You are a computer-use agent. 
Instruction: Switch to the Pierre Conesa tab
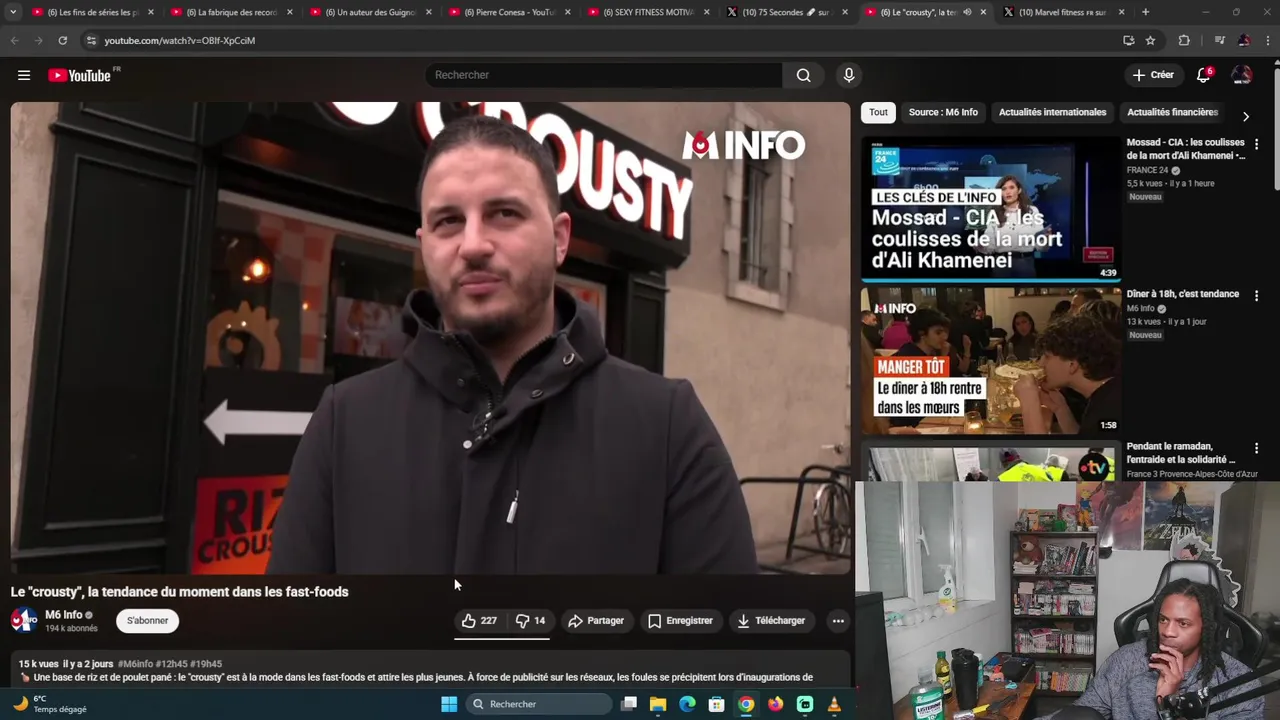click(508, 12)
